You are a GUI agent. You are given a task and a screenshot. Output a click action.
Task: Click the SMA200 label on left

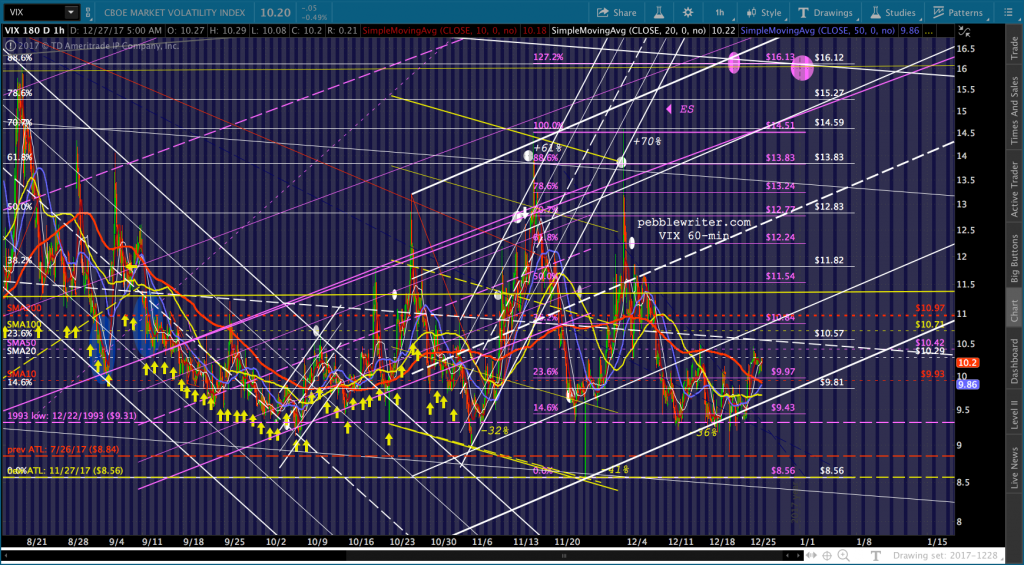click(x=22, y=307)
